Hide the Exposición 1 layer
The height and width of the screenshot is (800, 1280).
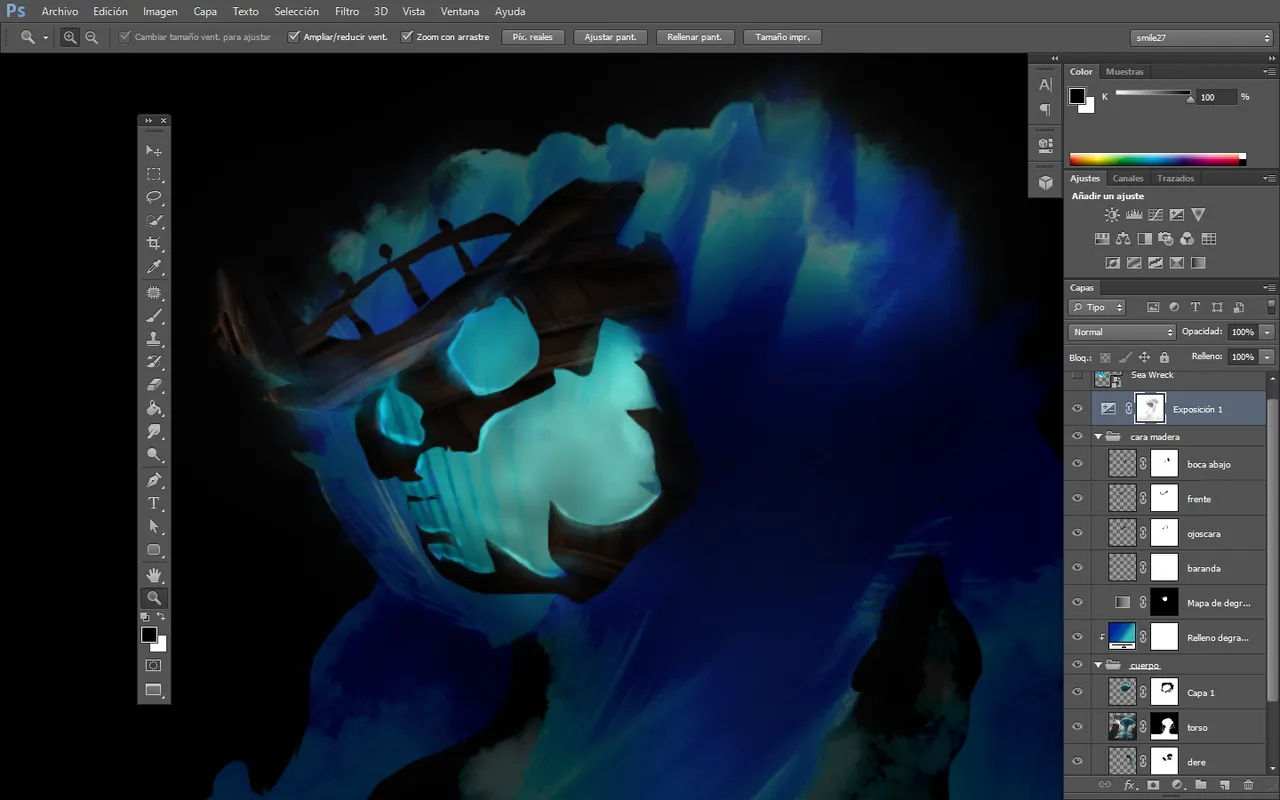(x=1077, y=408)
